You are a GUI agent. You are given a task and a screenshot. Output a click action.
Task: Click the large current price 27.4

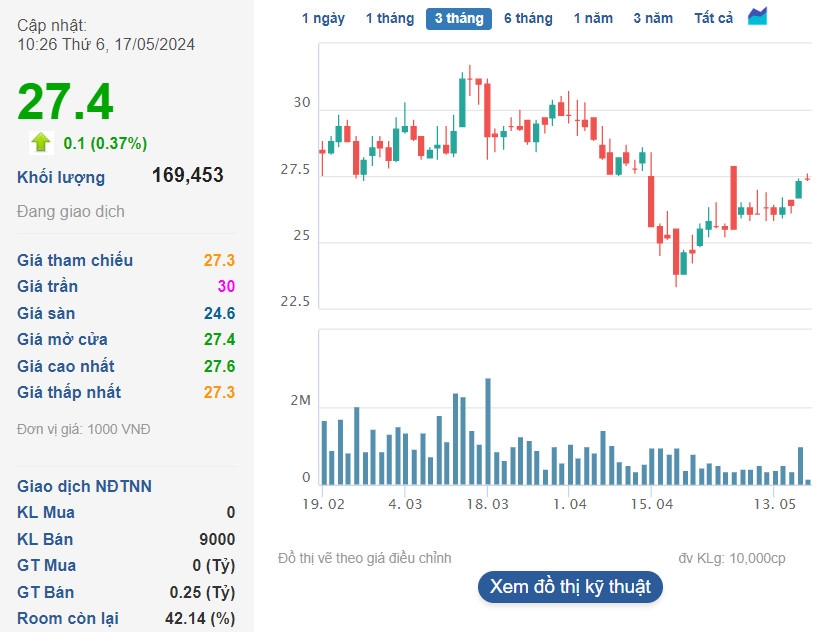65,102
